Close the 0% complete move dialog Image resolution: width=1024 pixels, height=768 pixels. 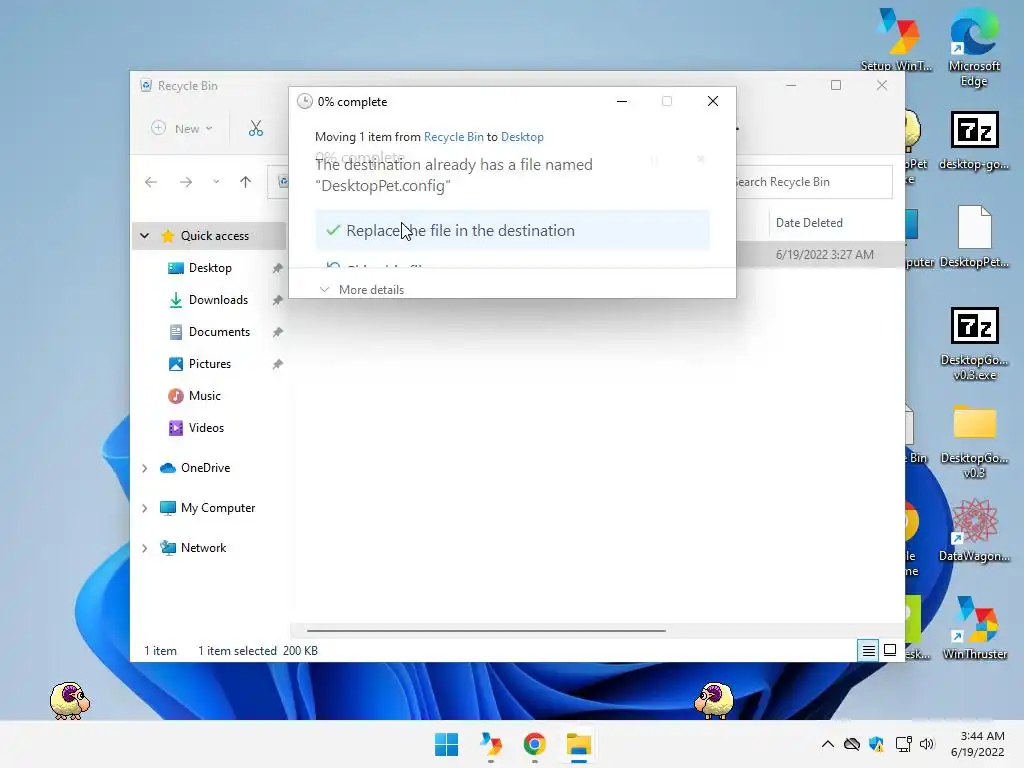pos(713,101)
